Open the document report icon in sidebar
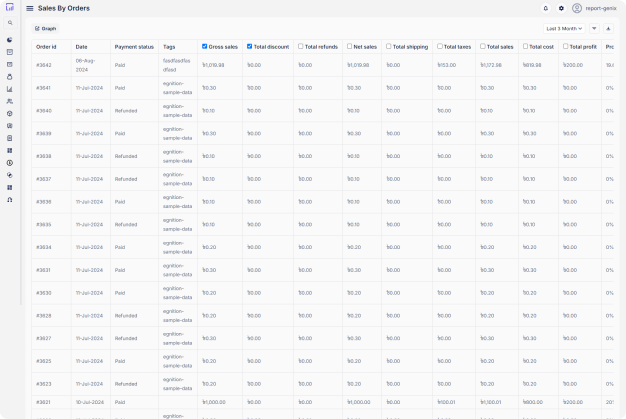Viewport: 626px width, 419px height. 10,138
